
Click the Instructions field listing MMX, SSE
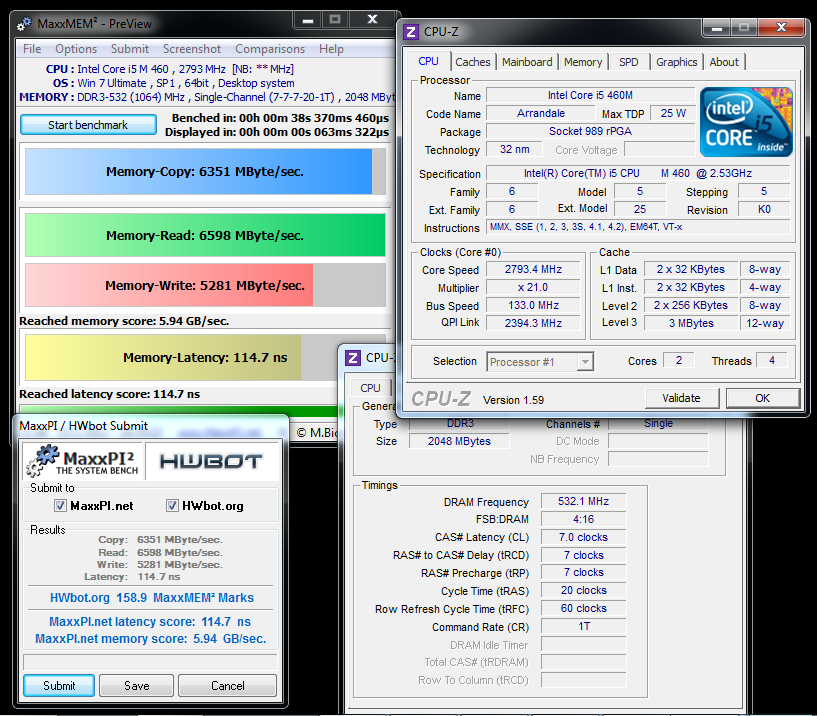coord(638,227)
